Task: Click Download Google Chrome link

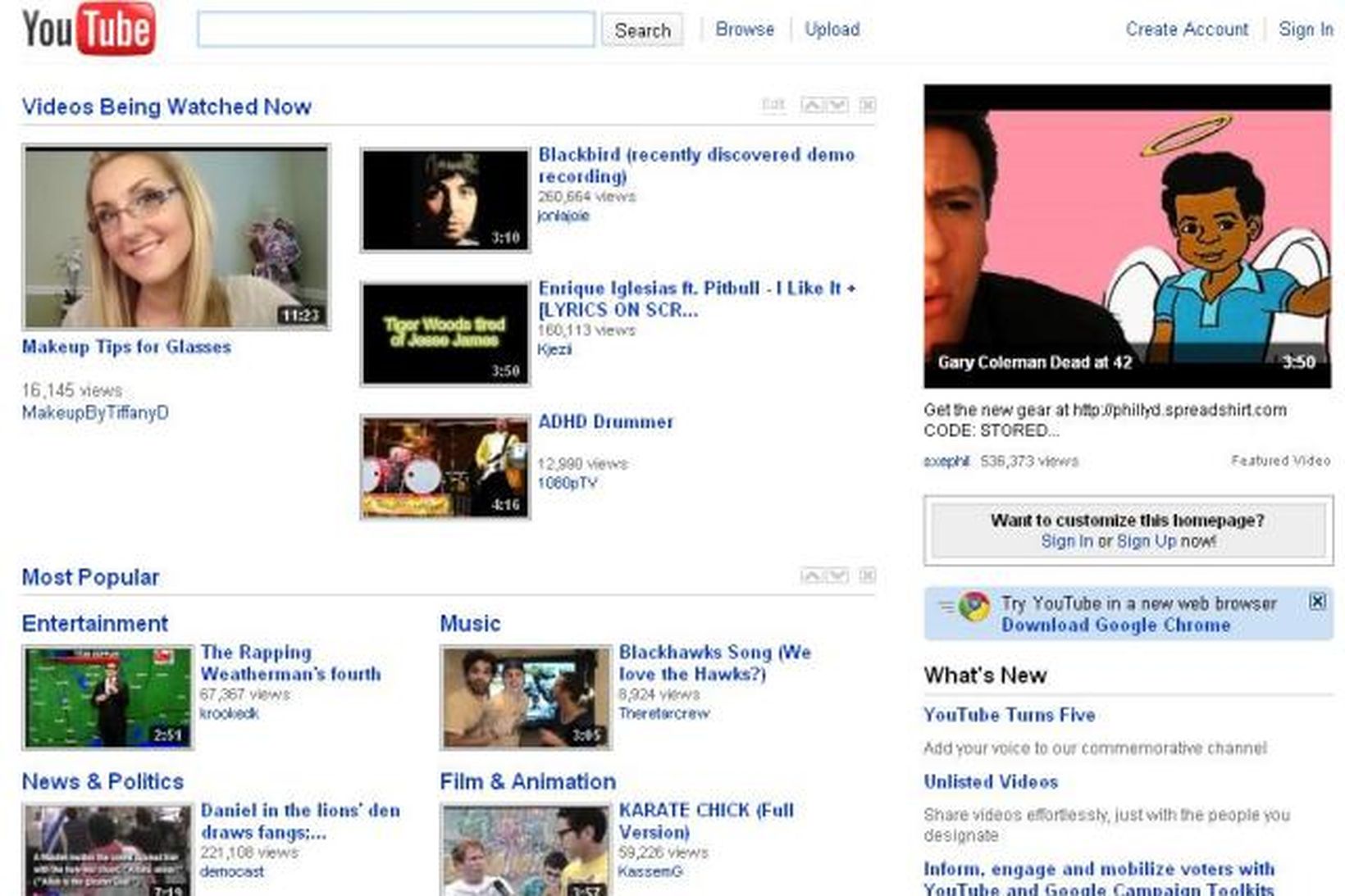Action: (x=1115, y=625)
